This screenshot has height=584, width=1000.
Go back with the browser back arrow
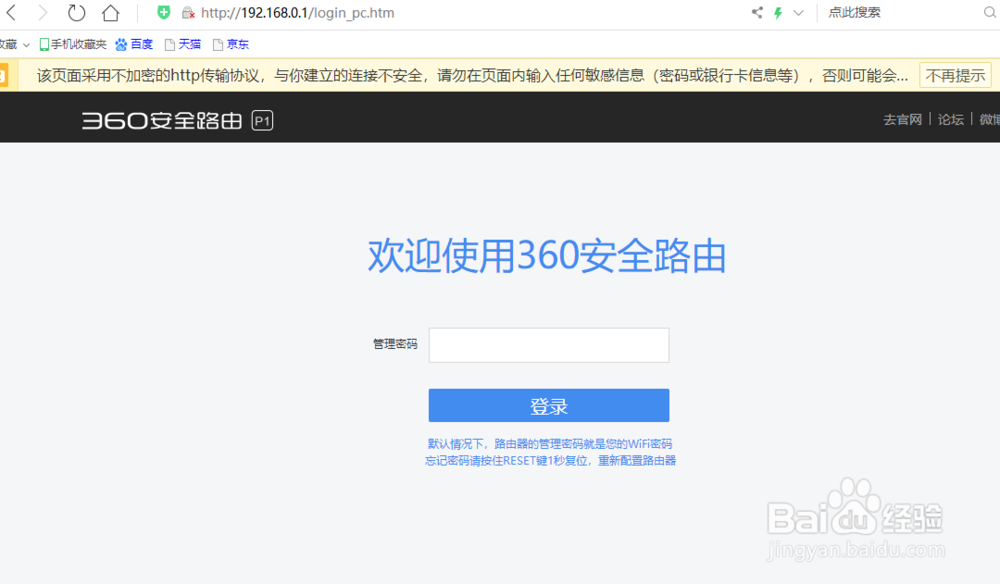11,12
